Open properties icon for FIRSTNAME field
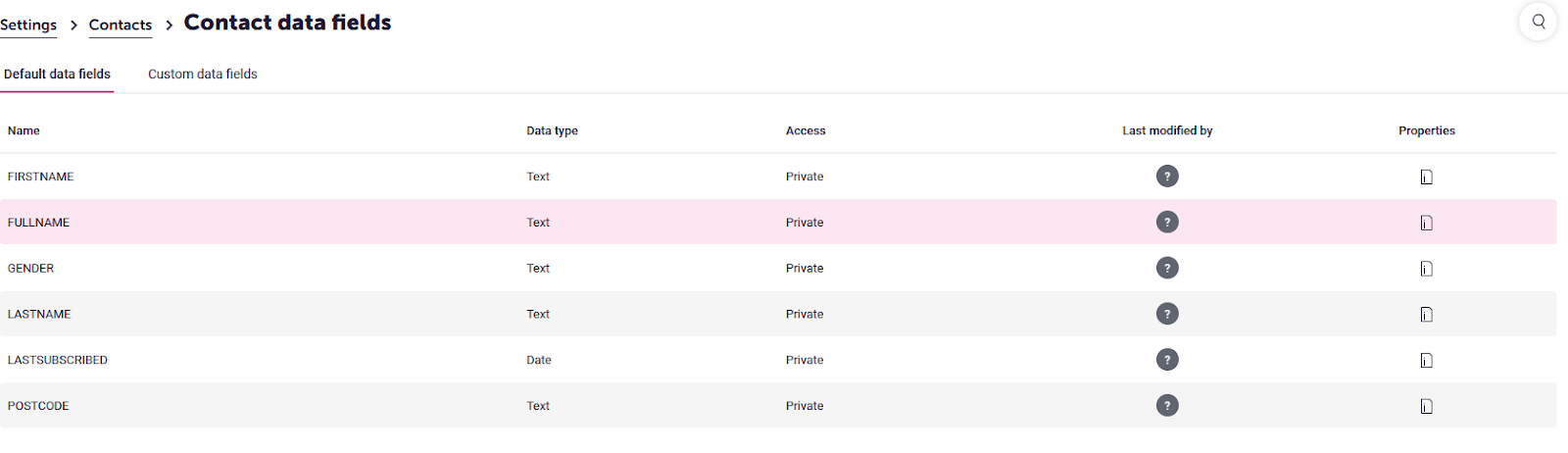The height and width of the screenshot is (453, 1568). (1427, 177)
